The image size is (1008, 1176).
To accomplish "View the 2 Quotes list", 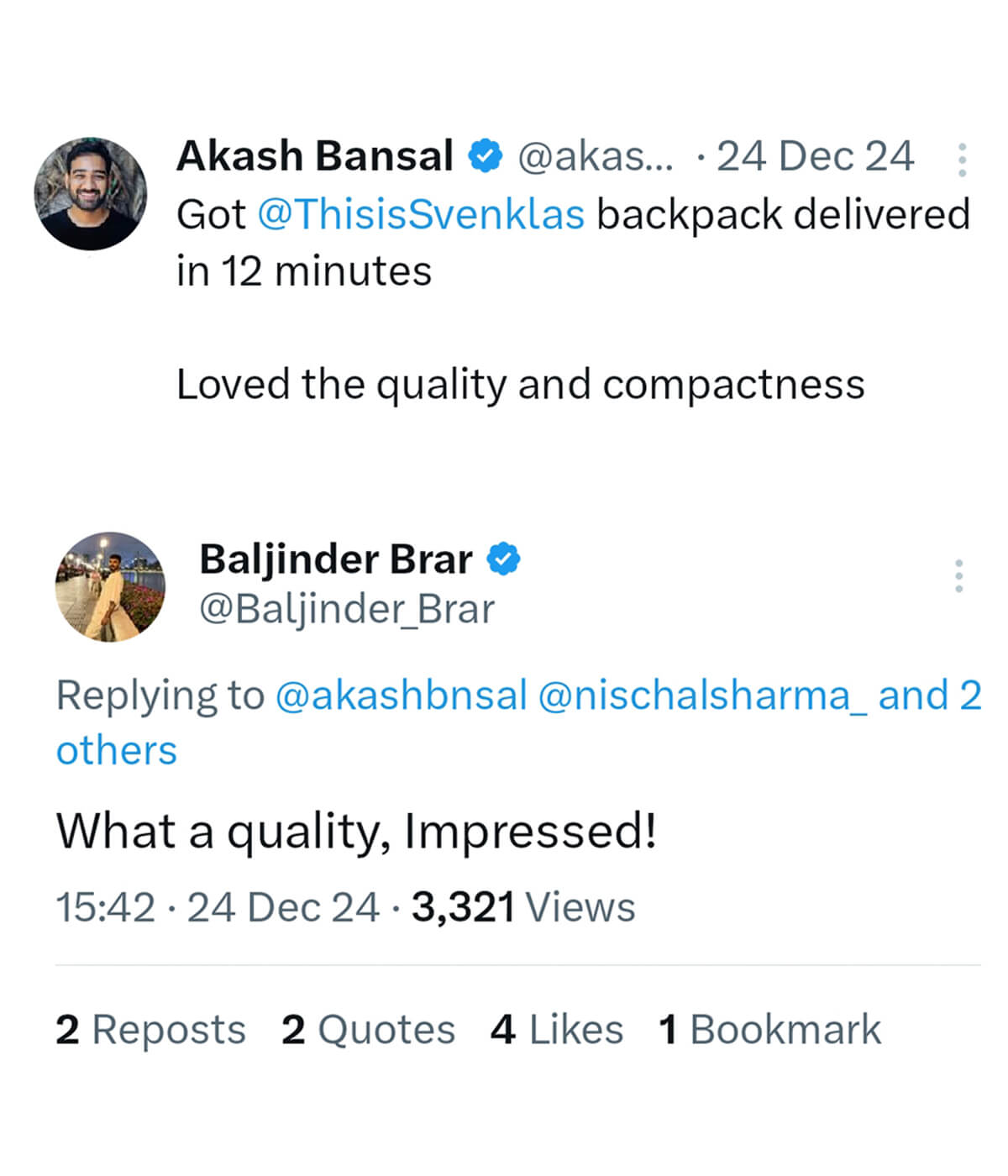I will 368,1030.
